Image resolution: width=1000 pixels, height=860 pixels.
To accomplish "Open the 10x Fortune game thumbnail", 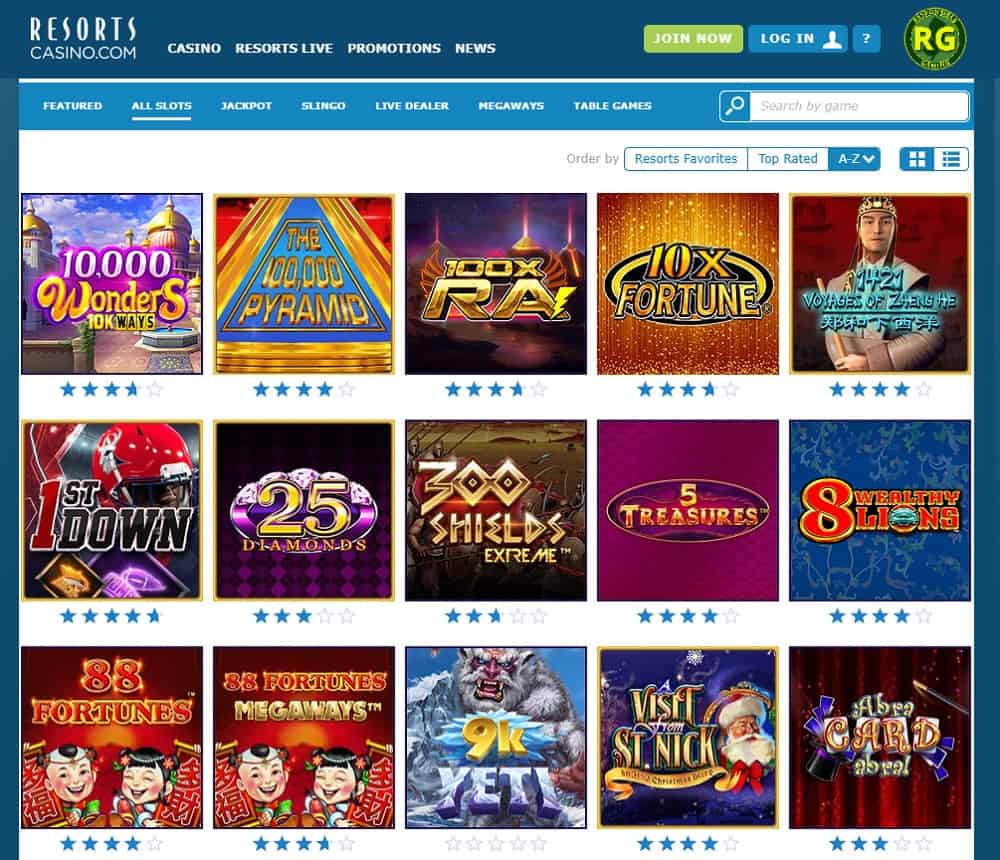I will point(688,284).
